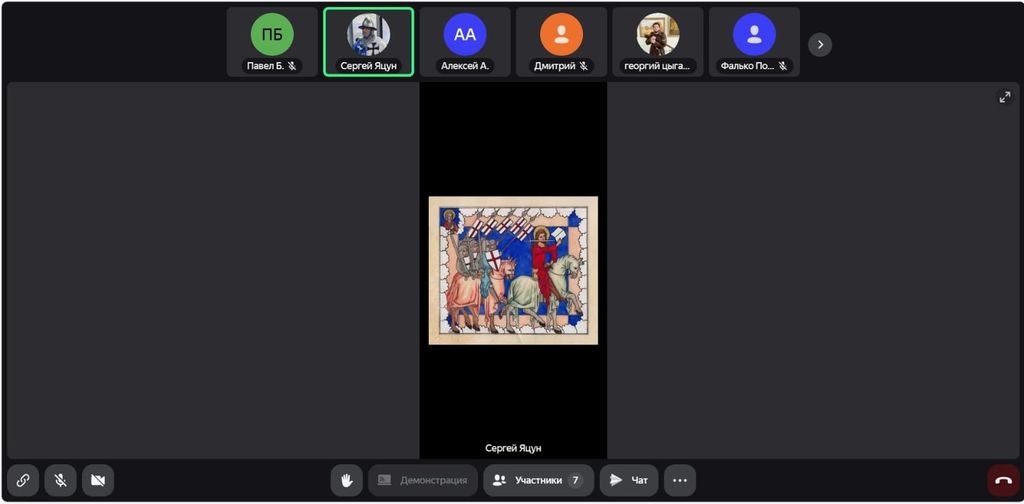1024x504 pixels.
Task: Copy the meeting link using the link icon
Action: [23, 480]
